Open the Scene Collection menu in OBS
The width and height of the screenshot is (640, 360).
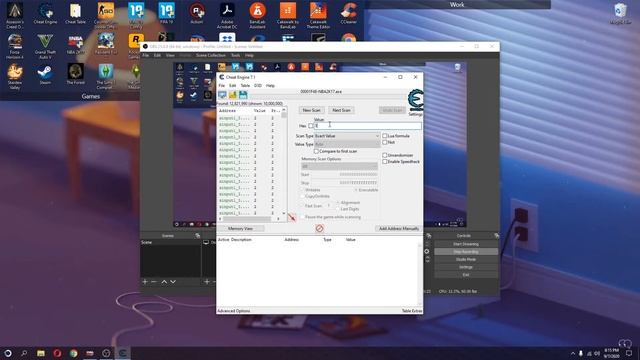point(211,56)
